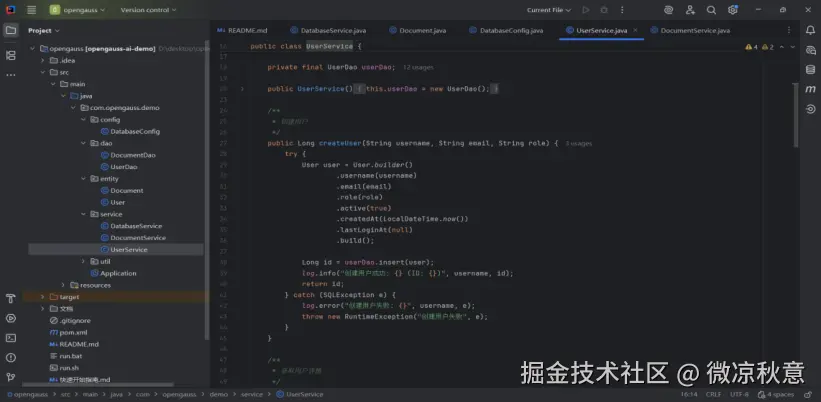The height and width of the screenshot is (402, 821).
Task: Expand the resources folder
Action: point(63,285)
